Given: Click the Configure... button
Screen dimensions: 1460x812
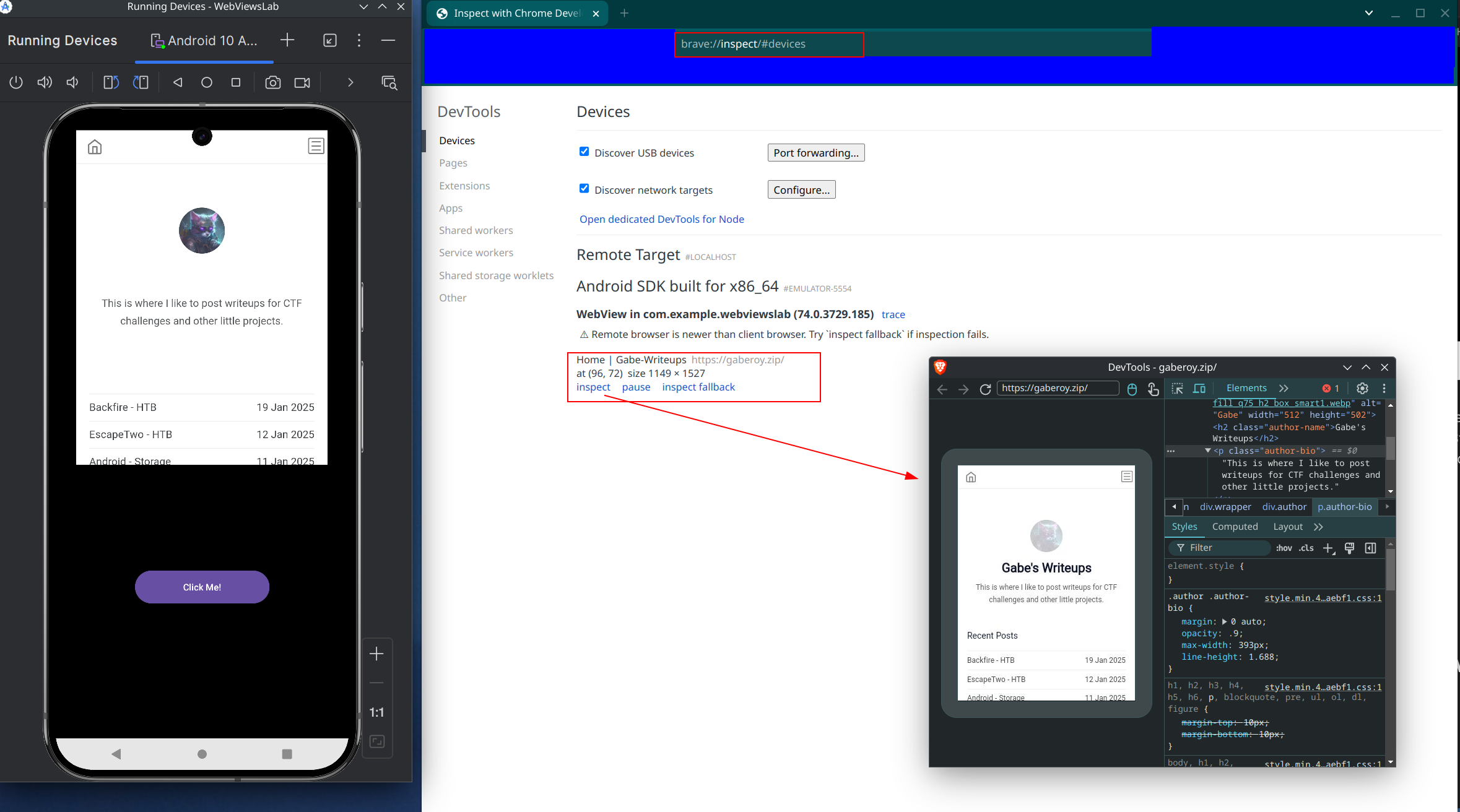Looking at the screenshot, I should pos(801,190).
